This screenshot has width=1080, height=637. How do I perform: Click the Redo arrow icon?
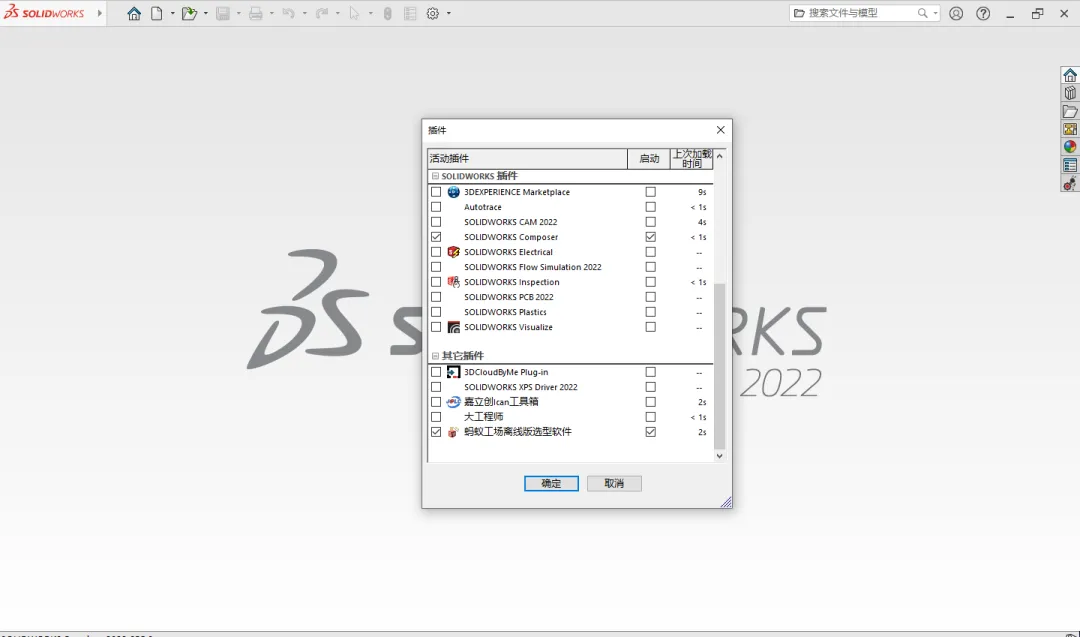coord(322,13)
